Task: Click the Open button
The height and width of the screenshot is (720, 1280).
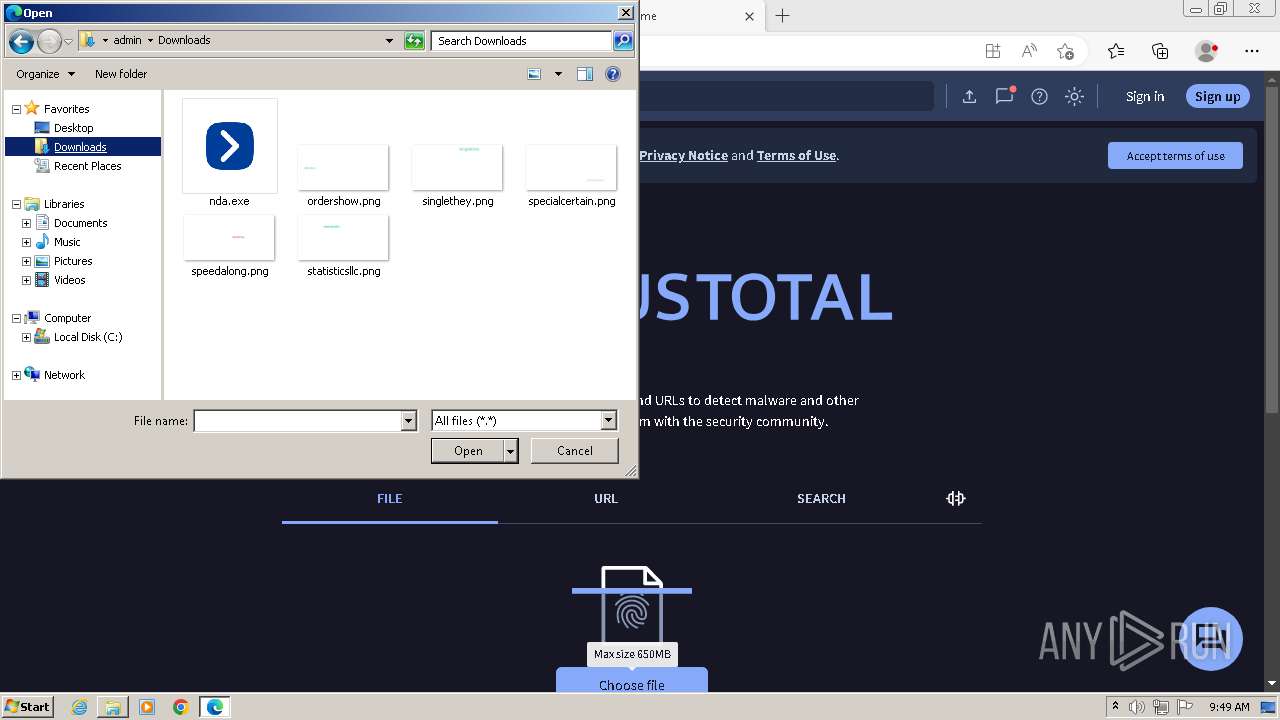Action: point(468,451)
